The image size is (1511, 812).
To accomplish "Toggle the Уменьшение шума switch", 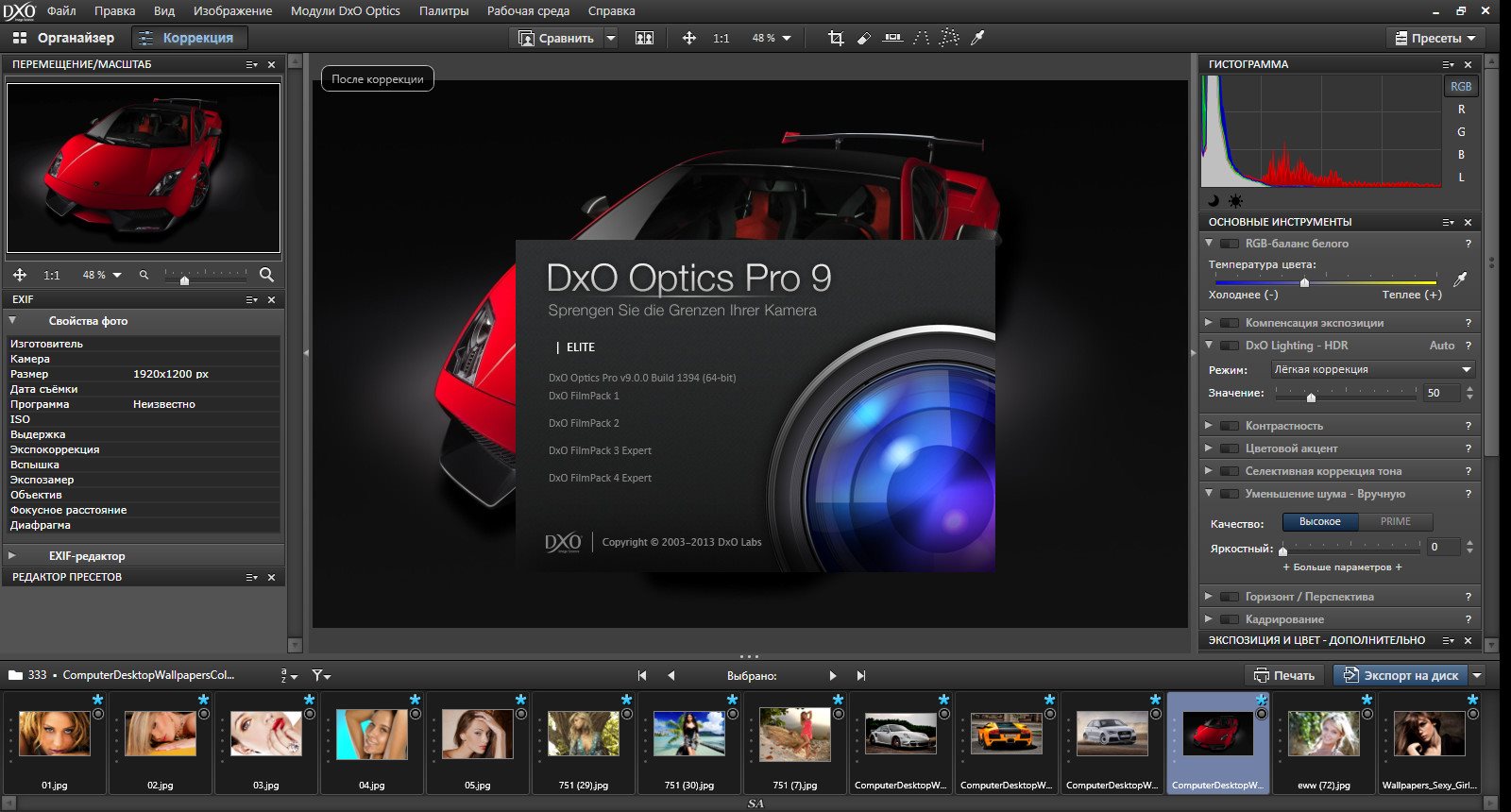I will pyautogui.click(x=1230, y=494).
